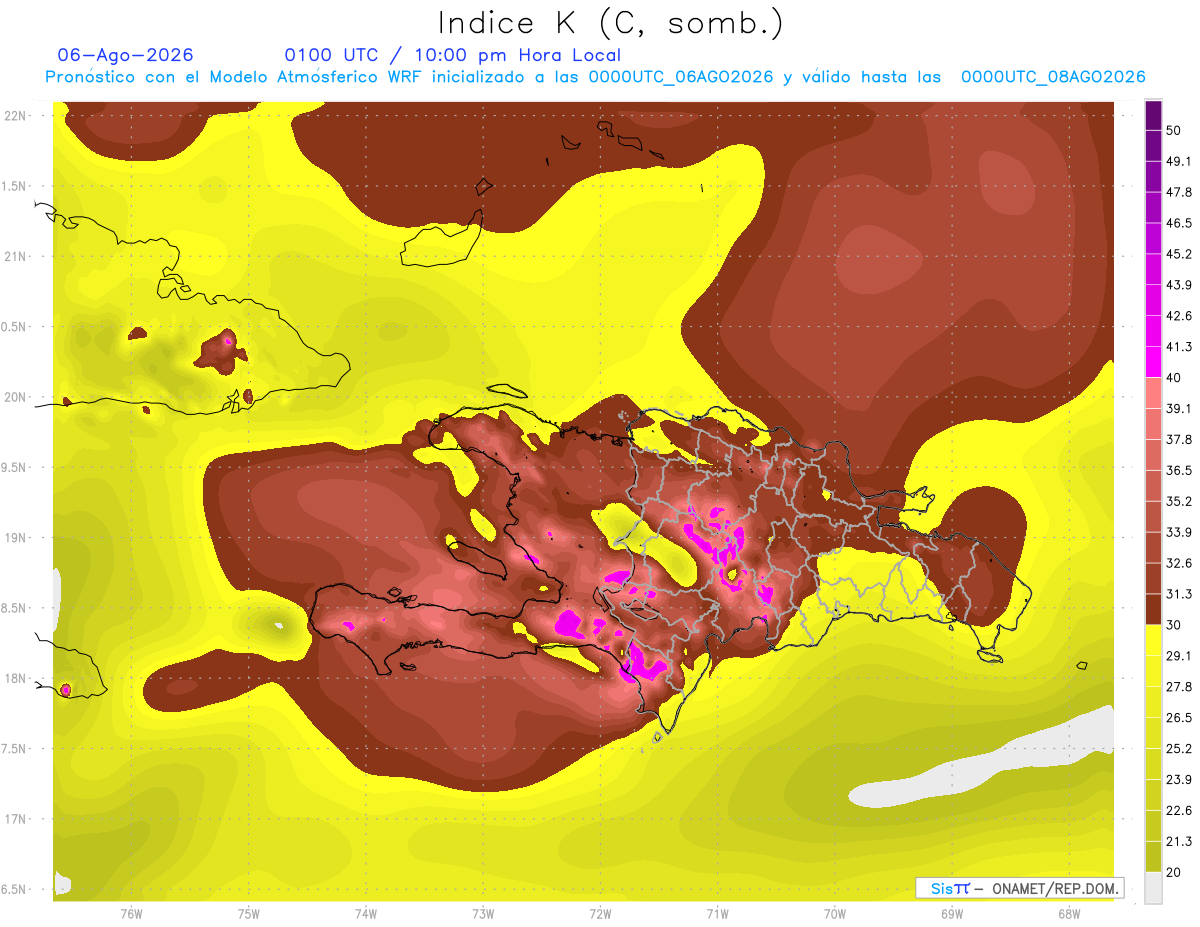Viewport: 1200px width, 927px height.
Task: Pick the dark brown swatch between 30 and 31.3
Action: tap(1153, 608)
